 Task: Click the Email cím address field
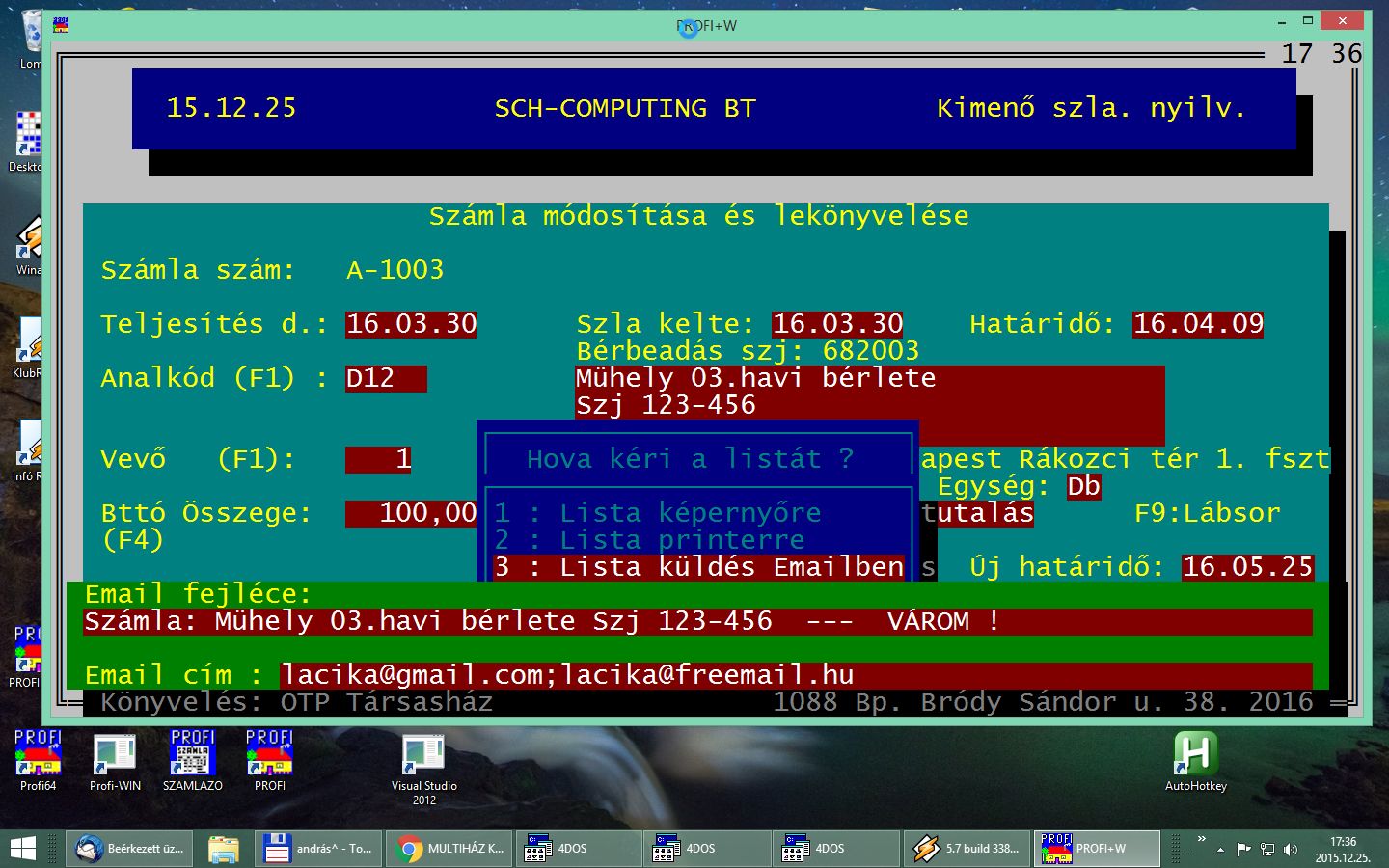tap(795, 675)
